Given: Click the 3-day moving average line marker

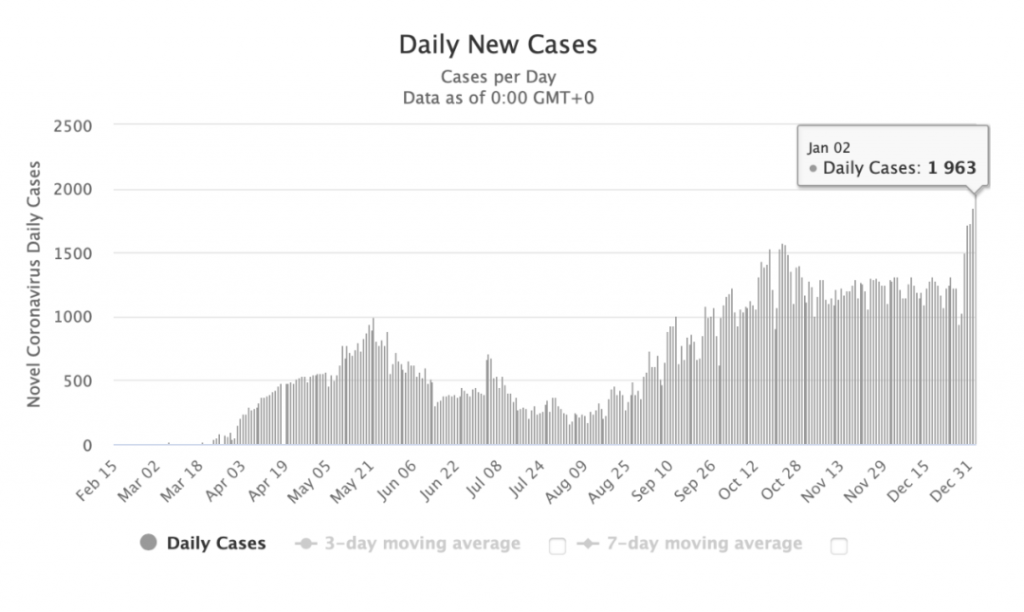Looking at the screenshot, I should [304, 544].
